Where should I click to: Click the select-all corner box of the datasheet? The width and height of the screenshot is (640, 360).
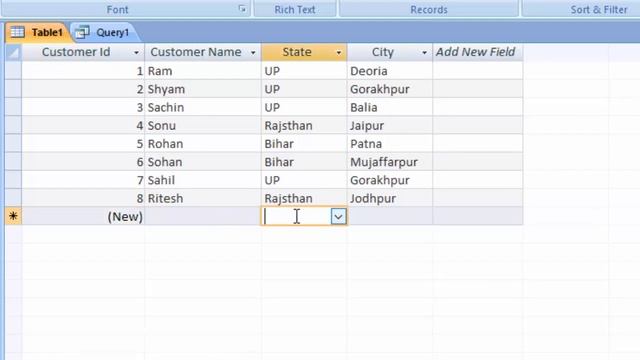pos(13,52)
